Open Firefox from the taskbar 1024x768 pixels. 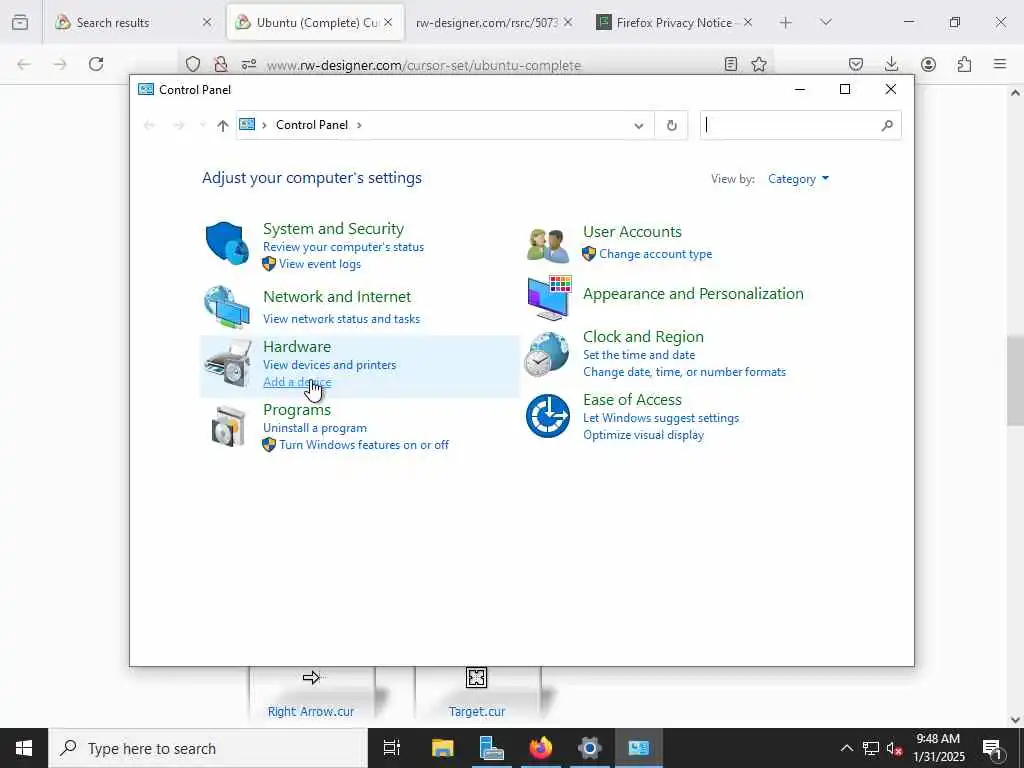(541, 748)
